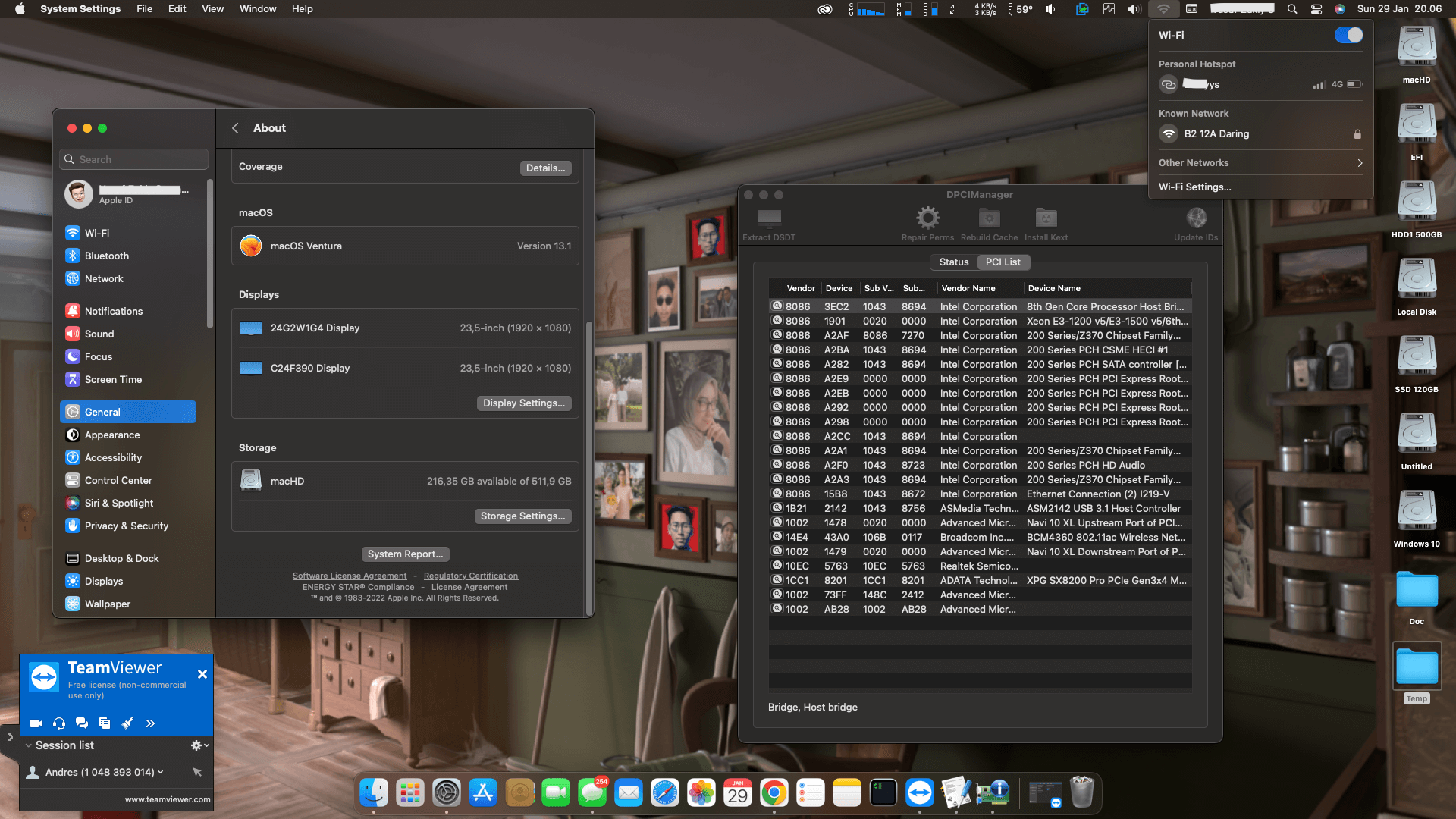The width and height of the screenshot is (1456, 819).
Task: Open Google Chrome from the Dock
Action: coord(774,793)
